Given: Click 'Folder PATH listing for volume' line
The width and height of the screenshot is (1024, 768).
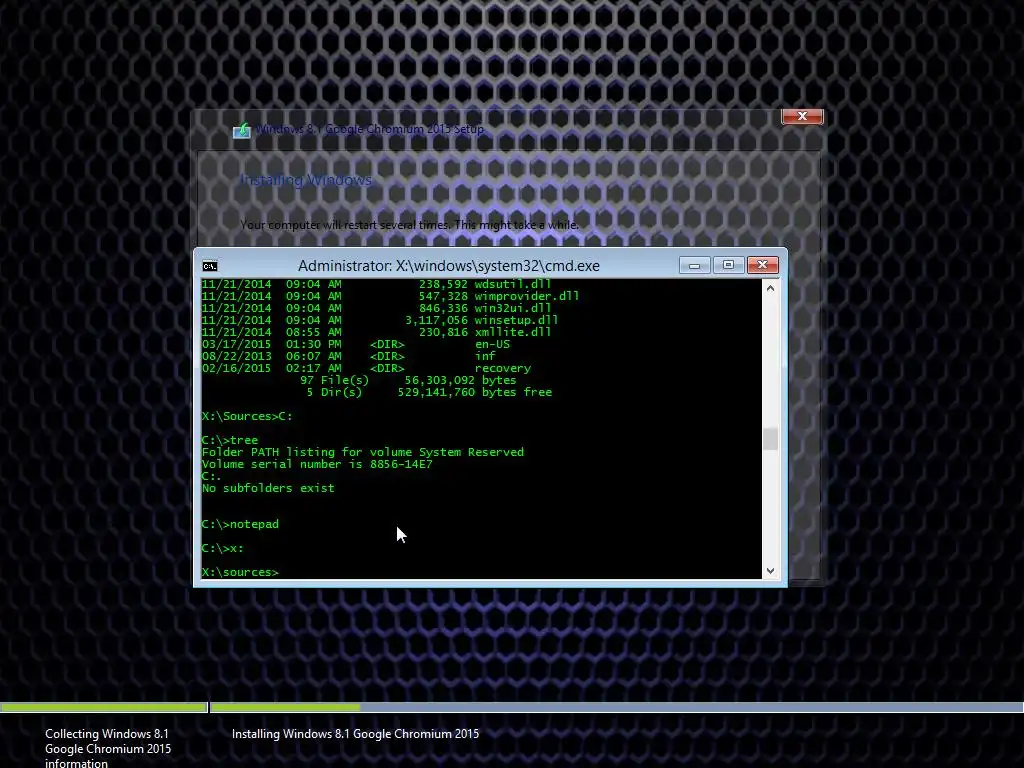Looking at the screenshot, I should [362, 452].
